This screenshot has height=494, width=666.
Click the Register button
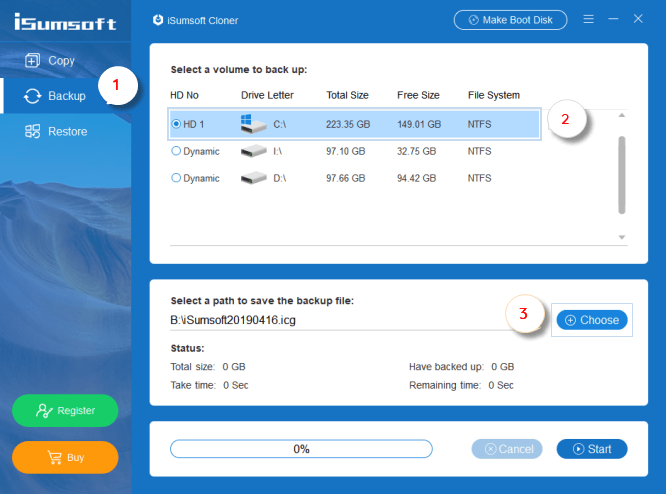(x=65, y=410)
